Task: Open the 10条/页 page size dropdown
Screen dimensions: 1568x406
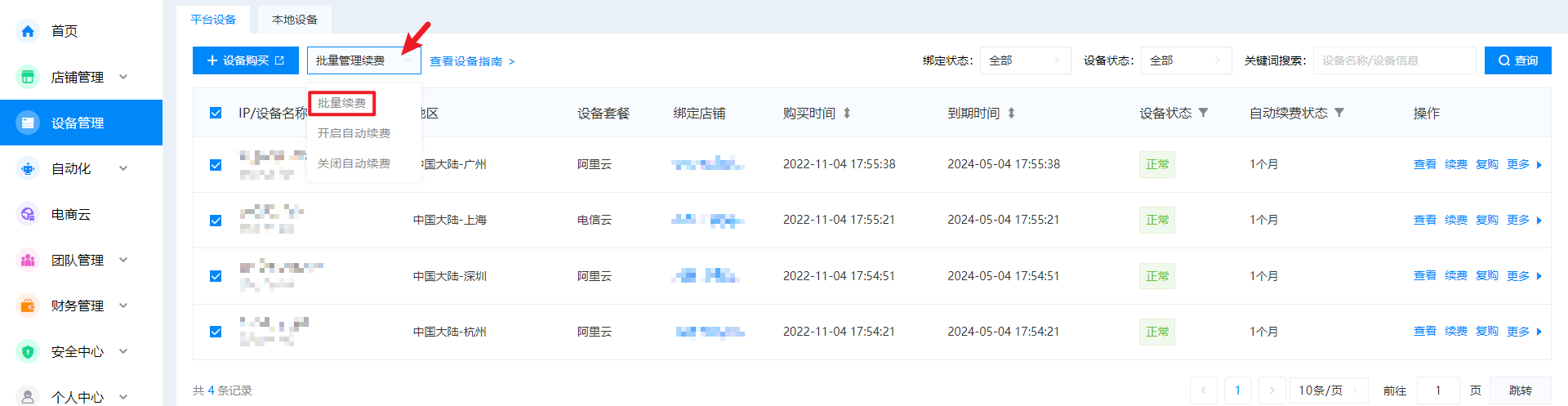Action: (1328, 390)
